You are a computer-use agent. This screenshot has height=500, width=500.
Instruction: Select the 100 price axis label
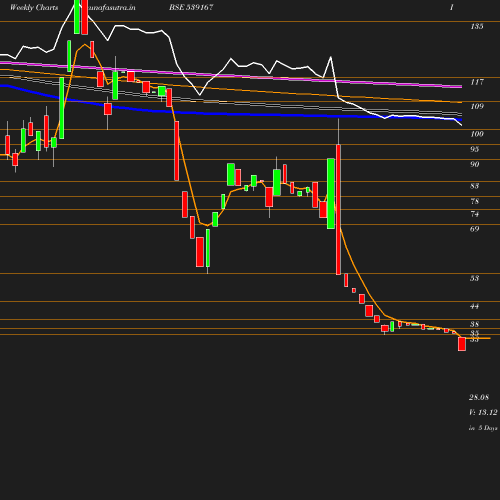click(477, 134)
